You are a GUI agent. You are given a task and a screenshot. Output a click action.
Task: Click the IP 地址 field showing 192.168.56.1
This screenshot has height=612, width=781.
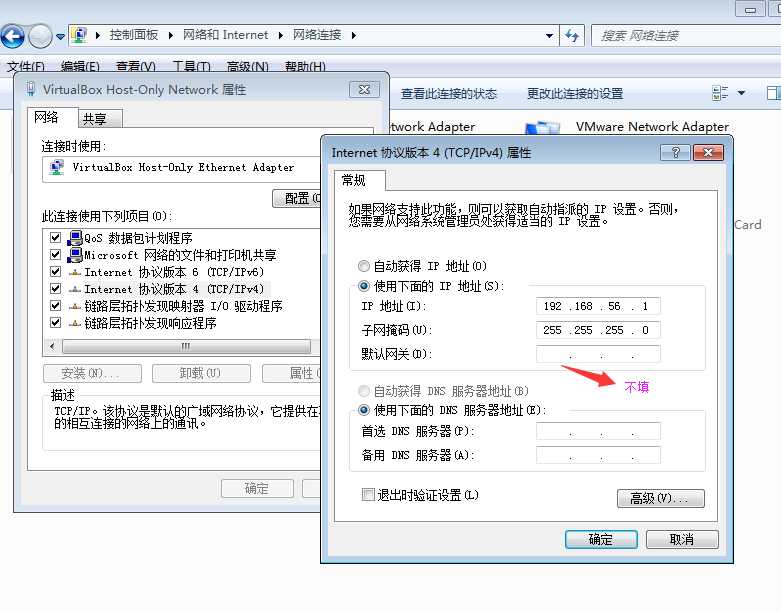(x=598, y=306)
